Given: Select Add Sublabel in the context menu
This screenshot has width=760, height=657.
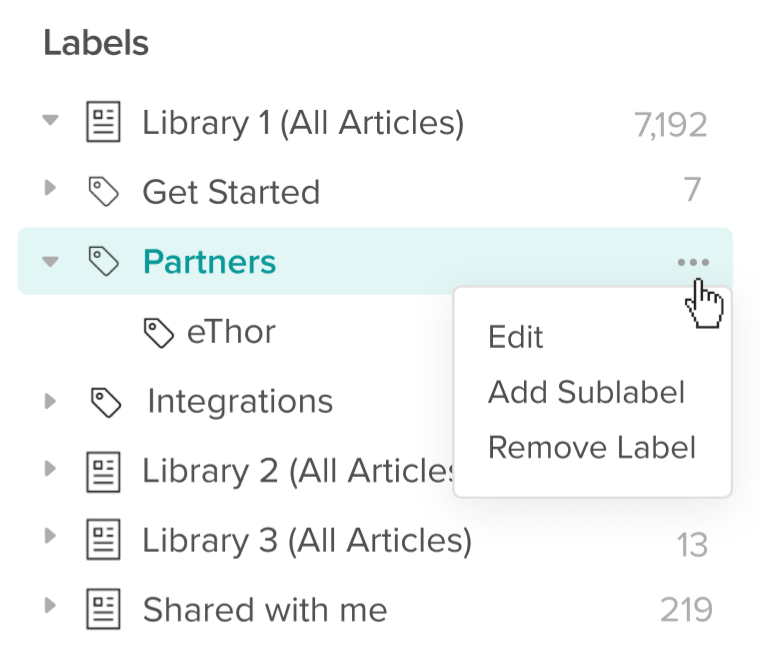Looking at the screenshot, I should [586, 392].
